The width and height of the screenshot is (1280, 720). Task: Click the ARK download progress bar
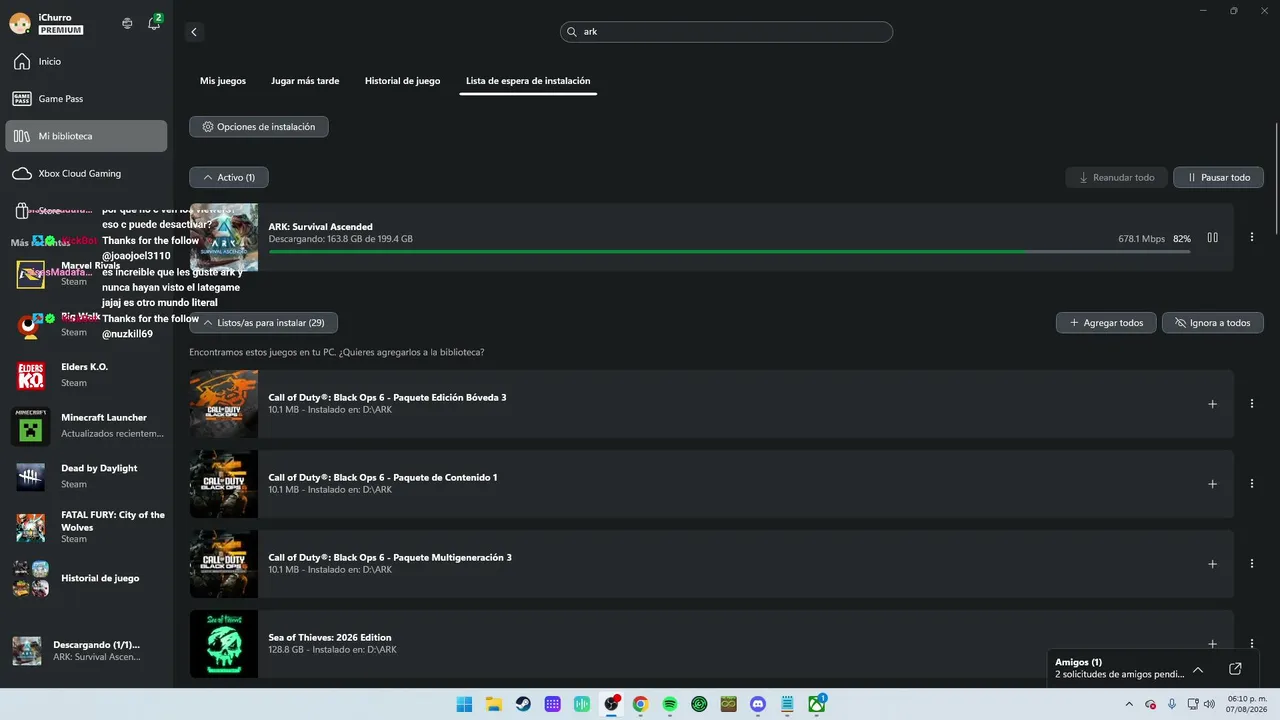coord(729,251)
